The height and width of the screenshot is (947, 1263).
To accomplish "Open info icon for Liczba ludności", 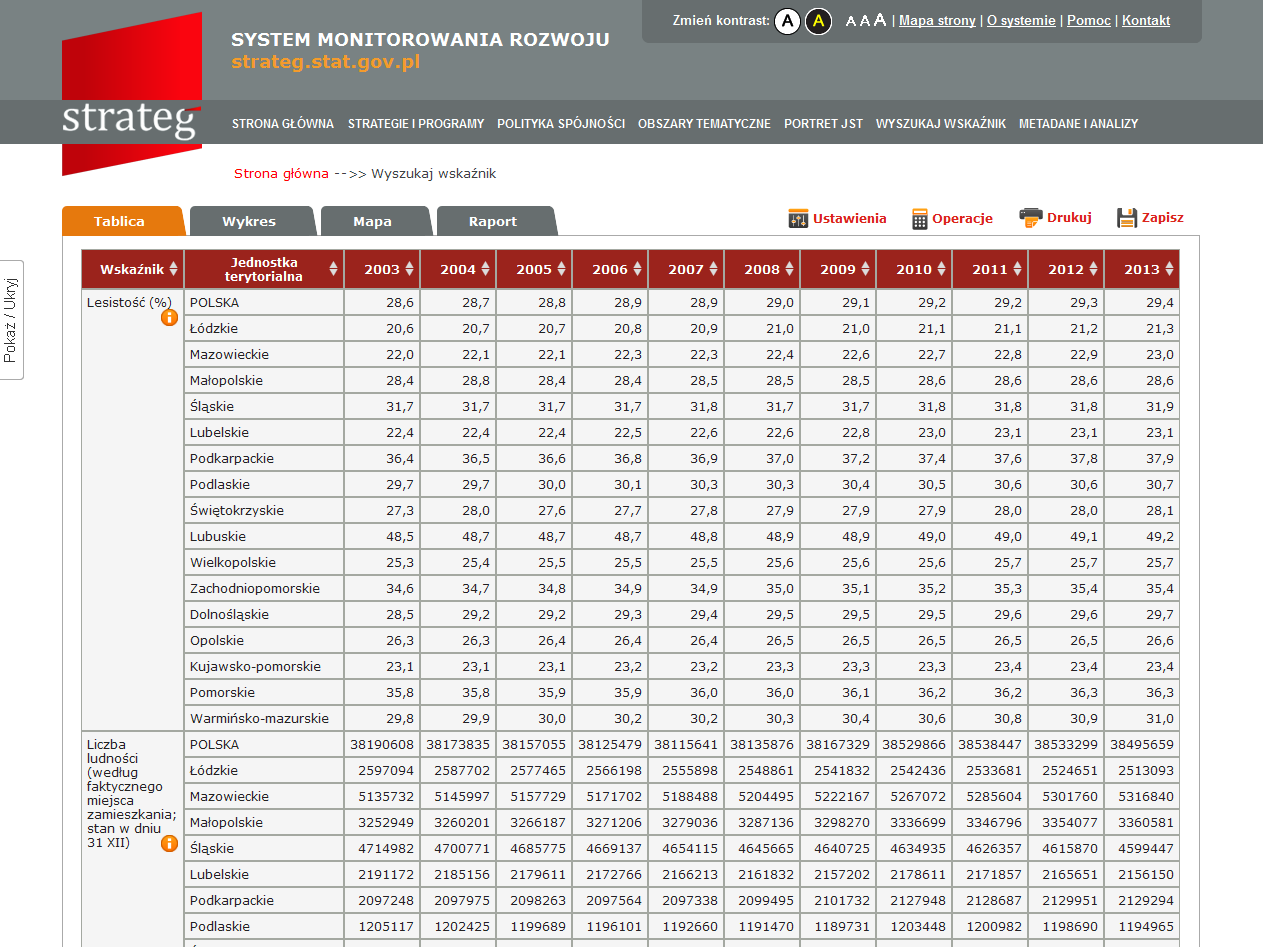I will tap(169, 843).
